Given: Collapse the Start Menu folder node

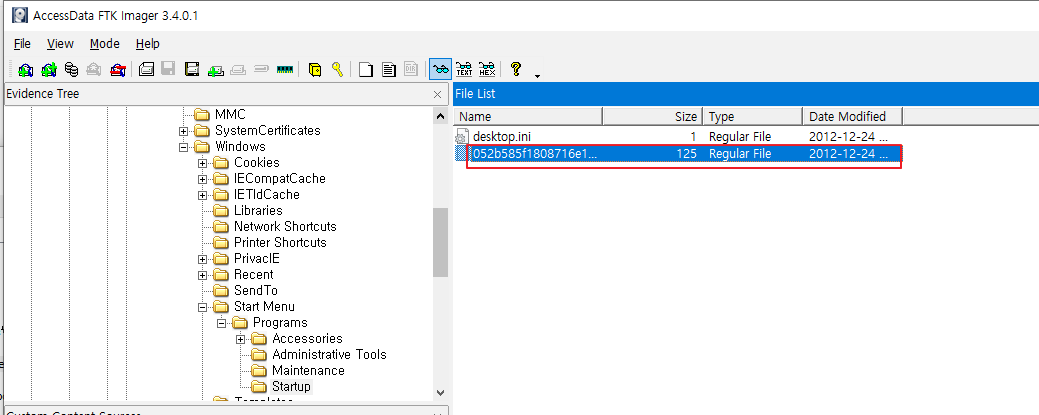Looking at the screenshot, I should (203, 307).
